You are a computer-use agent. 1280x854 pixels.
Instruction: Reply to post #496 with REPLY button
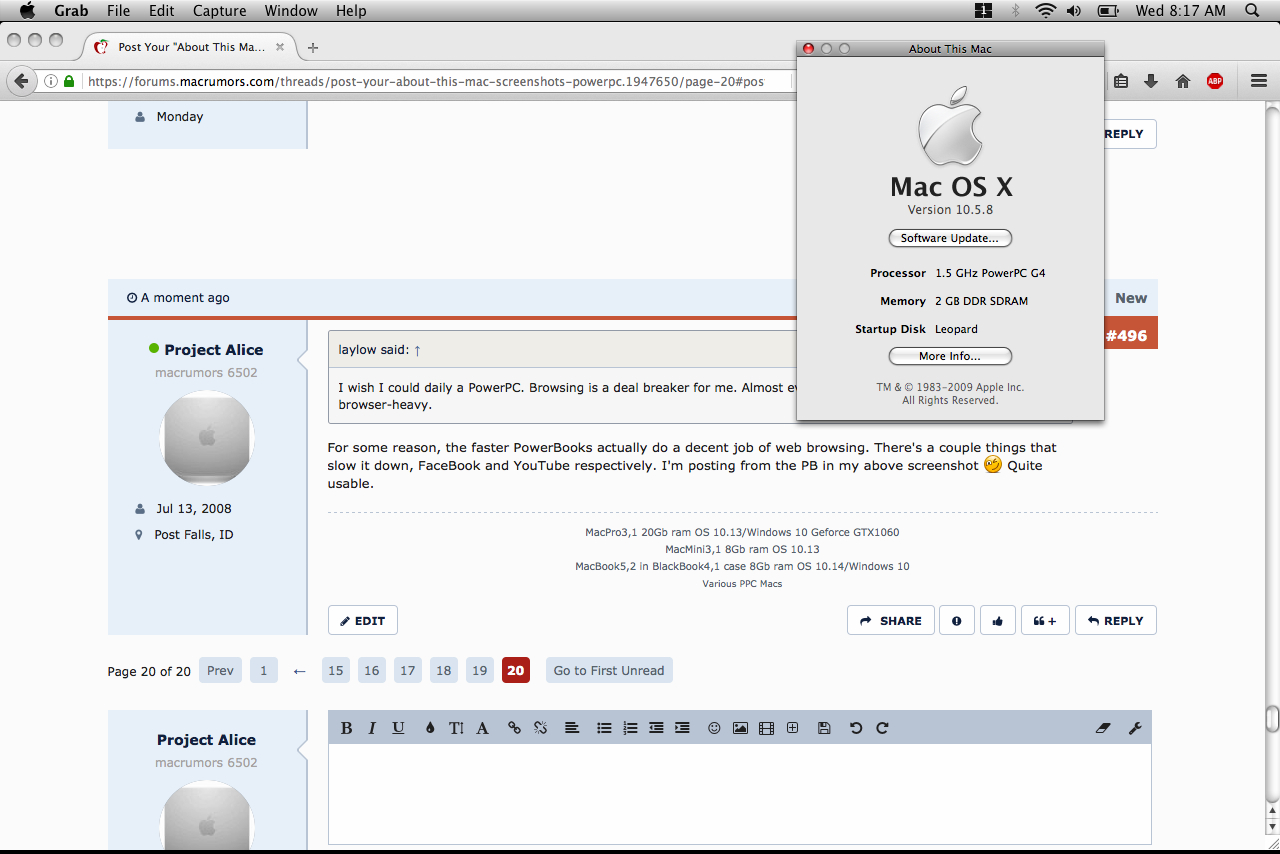tap(1116, 621)
